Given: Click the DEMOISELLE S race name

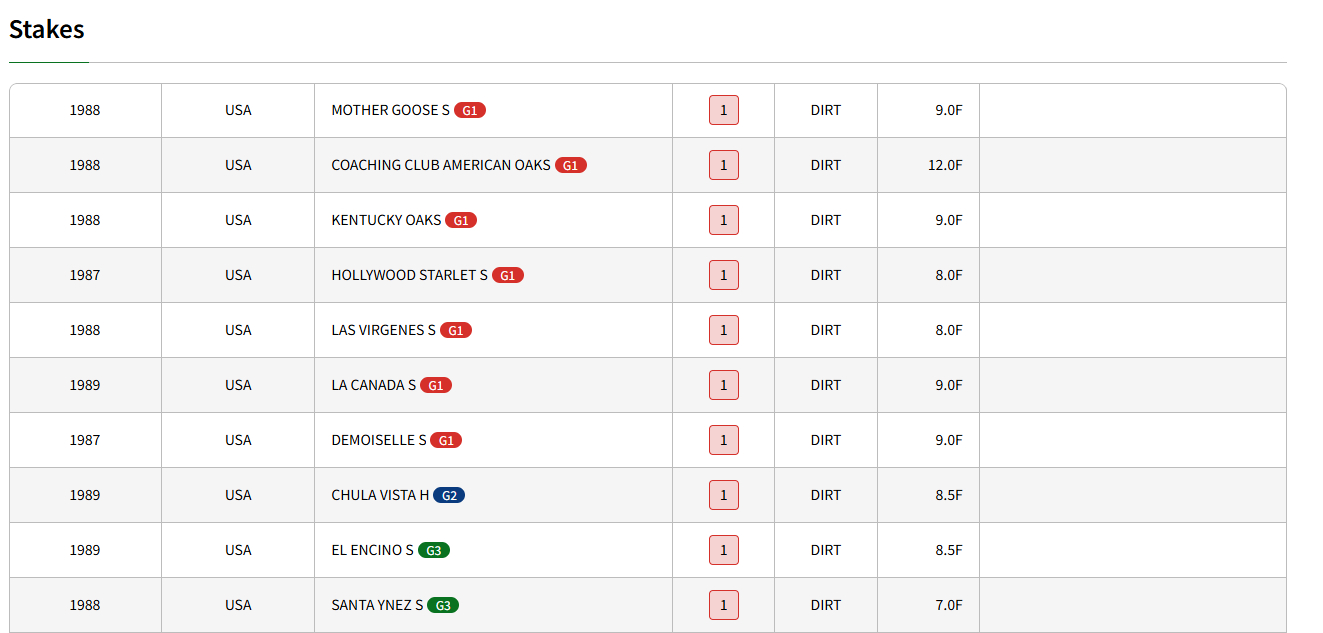Looking at the screenshot, I should point(379,440).
